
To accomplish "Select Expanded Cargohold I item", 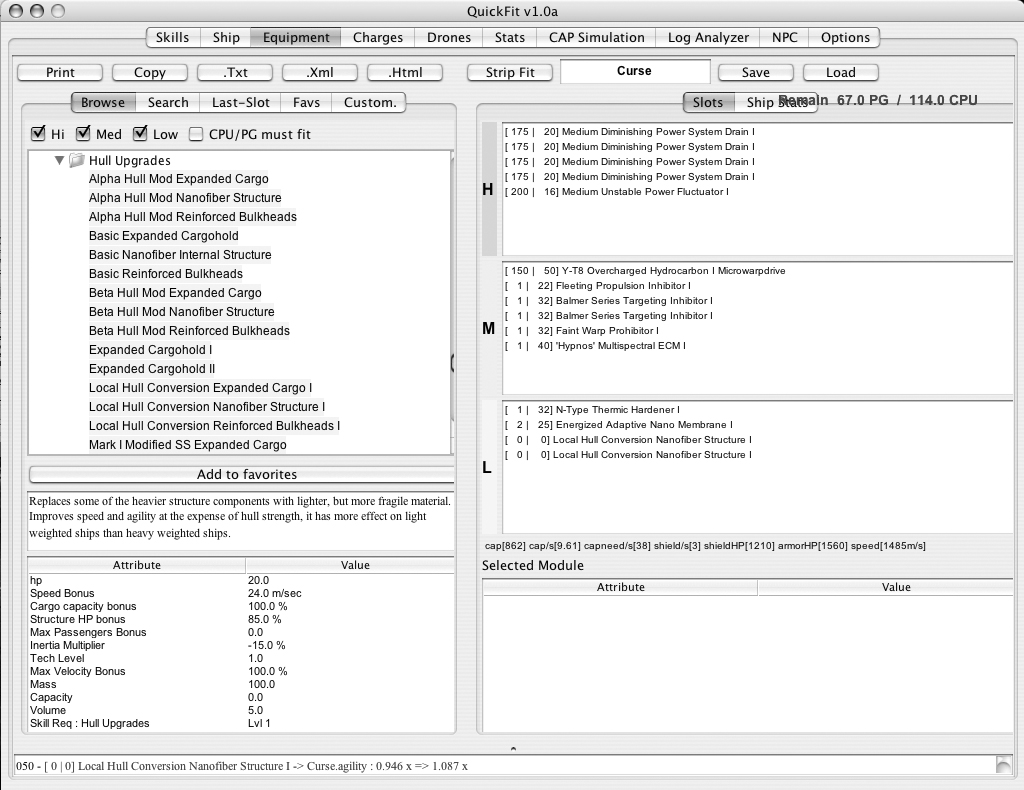I will coord(150,350).
